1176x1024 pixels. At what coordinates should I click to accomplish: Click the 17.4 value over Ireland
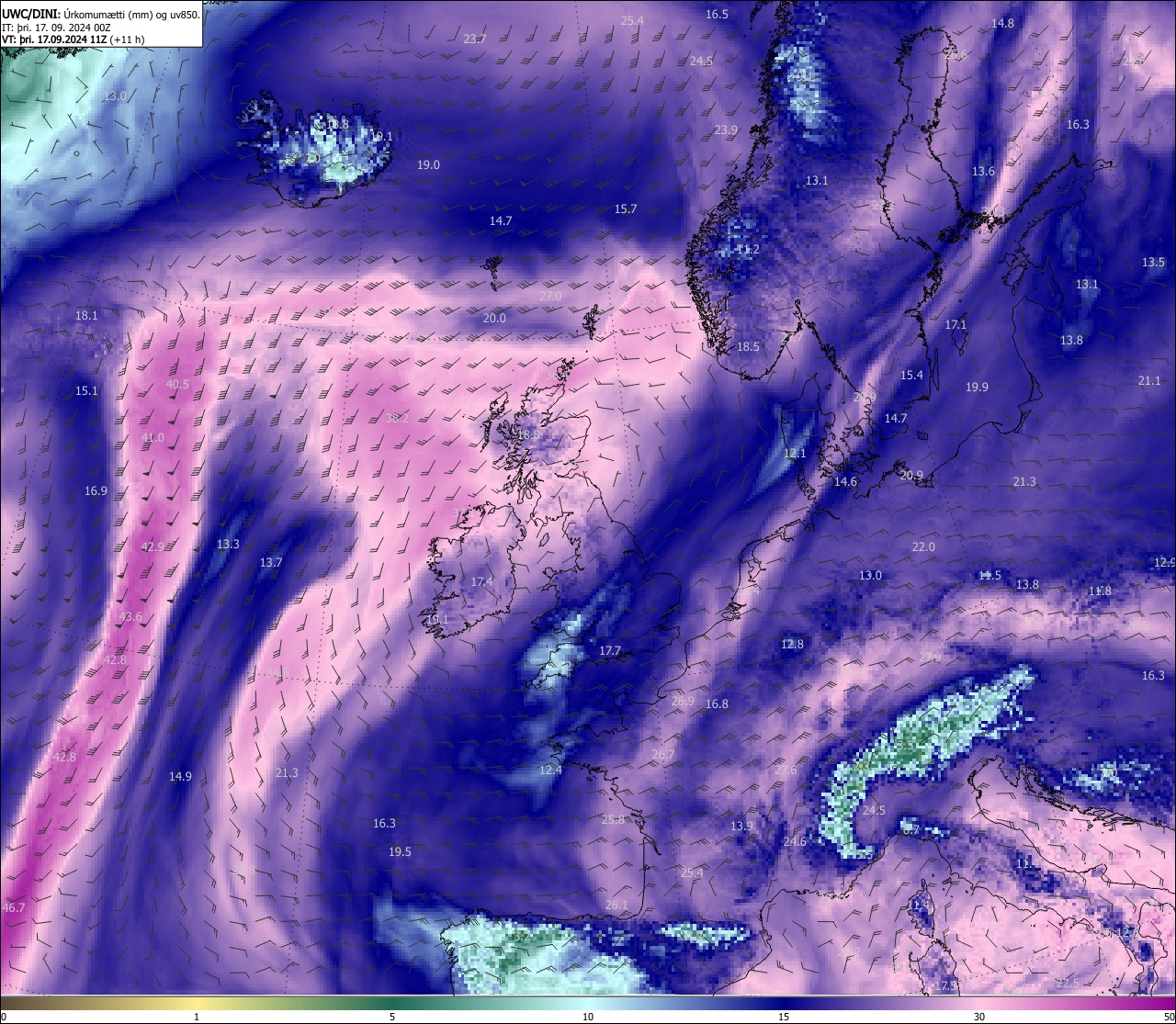(x=481, y=581)
